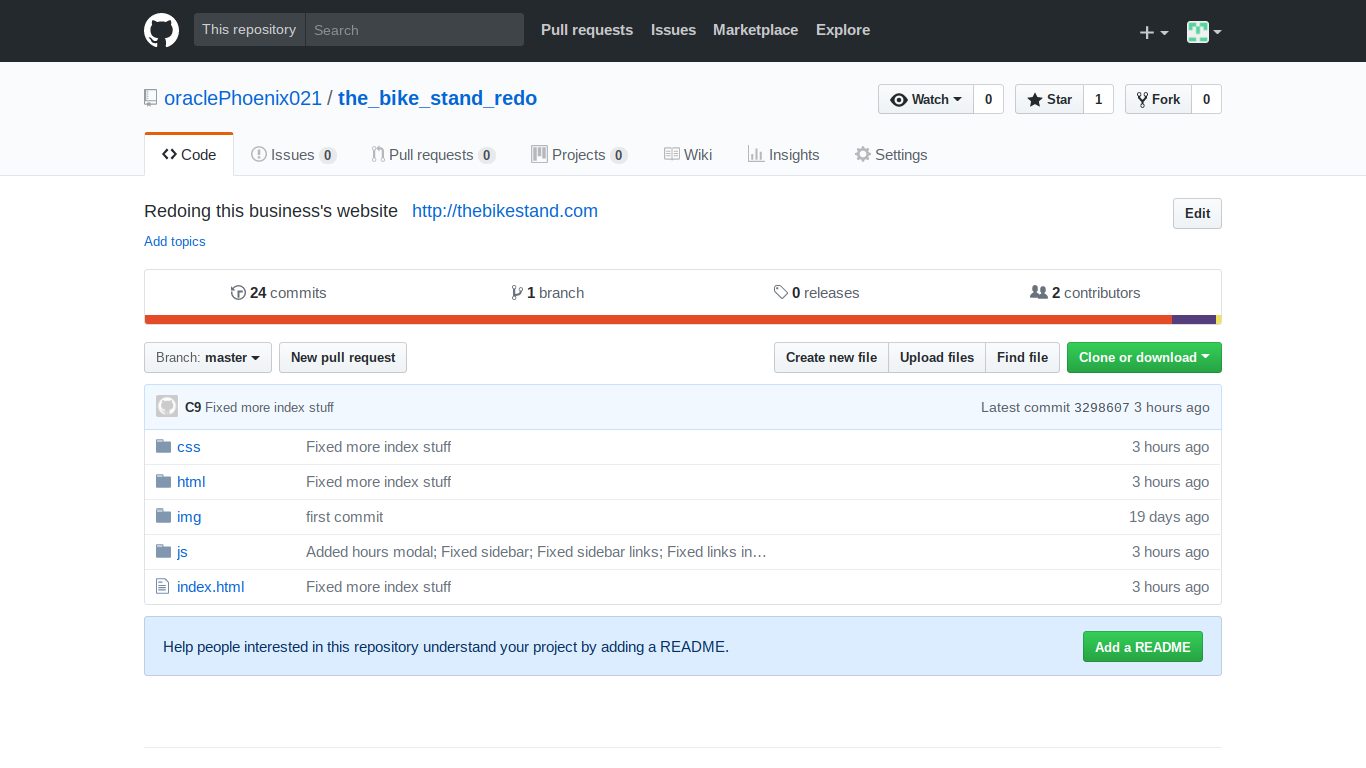View the 2 contributors page
The image size is (1366, 768).
click(1085, 293)
